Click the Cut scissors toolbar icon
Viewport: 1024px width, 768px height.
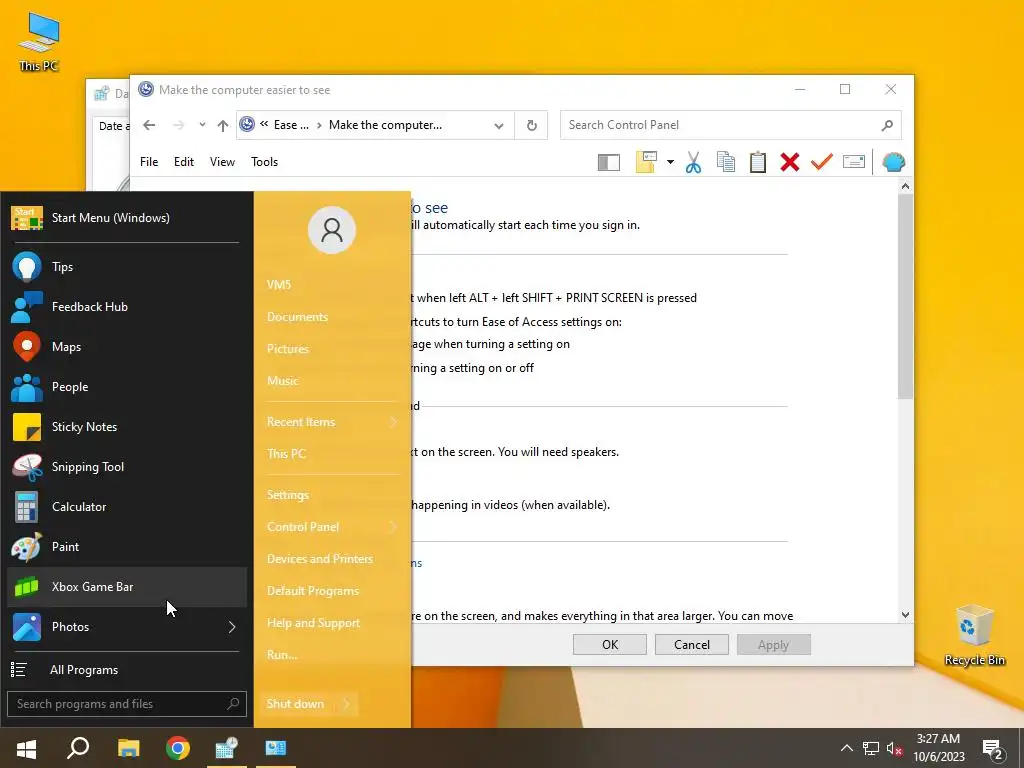coord(694,162)
